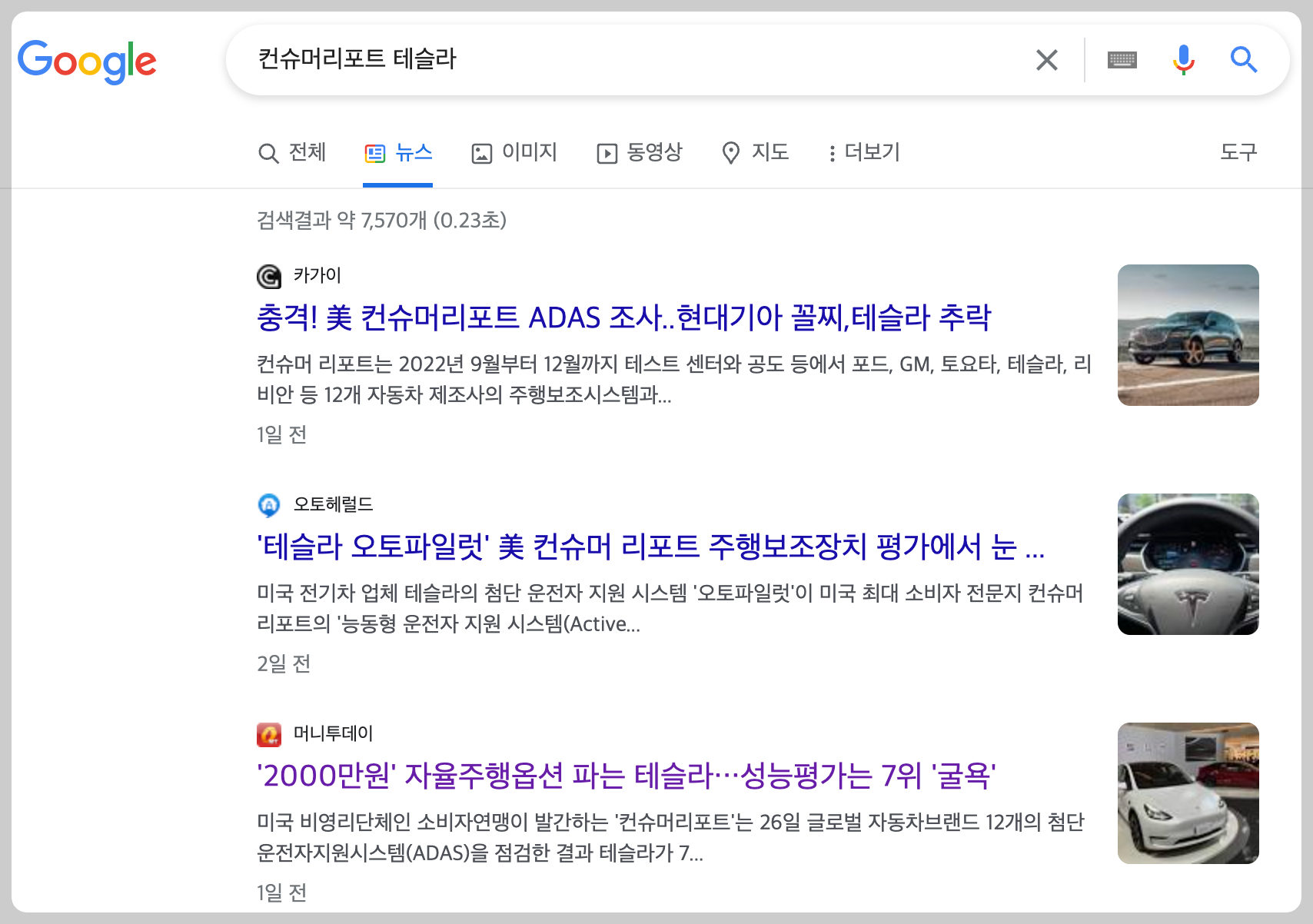Open the white Tesla showroom thumbnail
Image resolution: width=1313 pixels, height=924 pixels.
coord(1188,793)
